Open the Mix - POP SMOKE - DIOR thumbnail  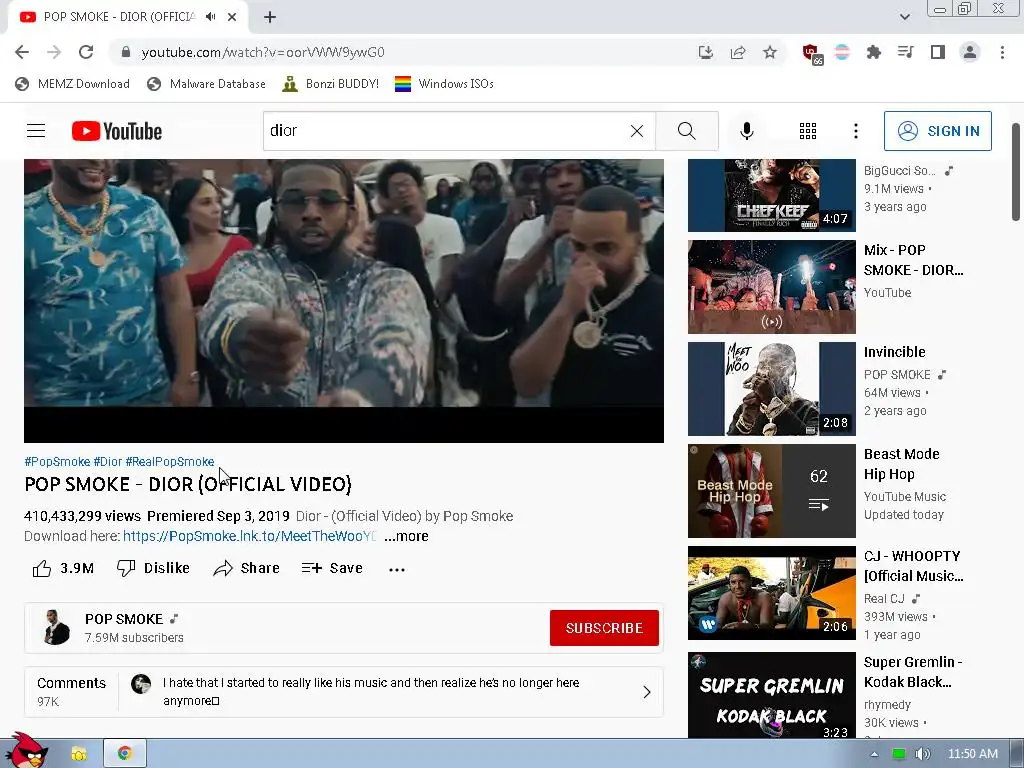click(x=771, y=287)
